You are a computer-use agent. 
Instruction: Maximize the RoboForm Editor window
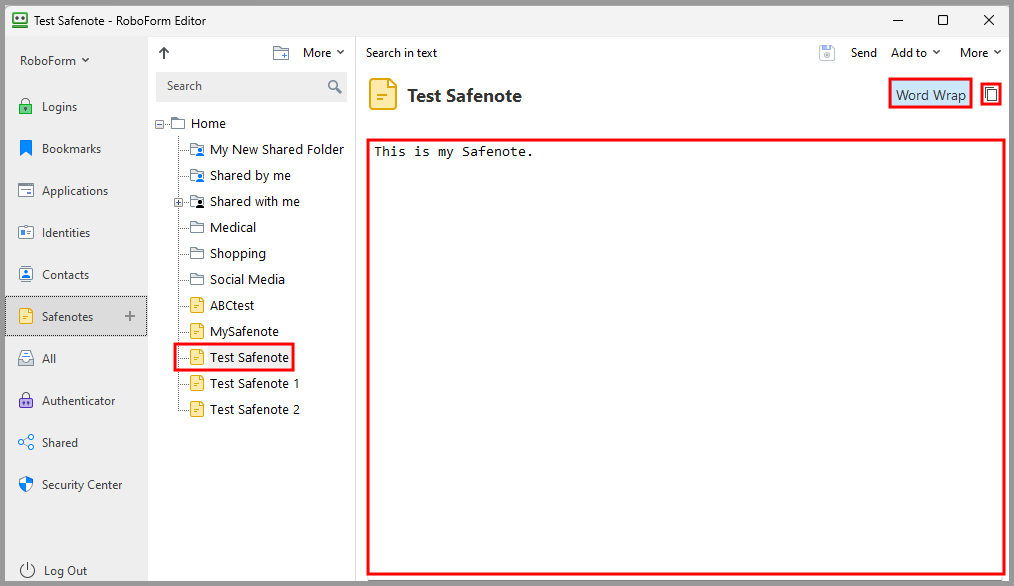pyautogui.click(x=943, y=20)
